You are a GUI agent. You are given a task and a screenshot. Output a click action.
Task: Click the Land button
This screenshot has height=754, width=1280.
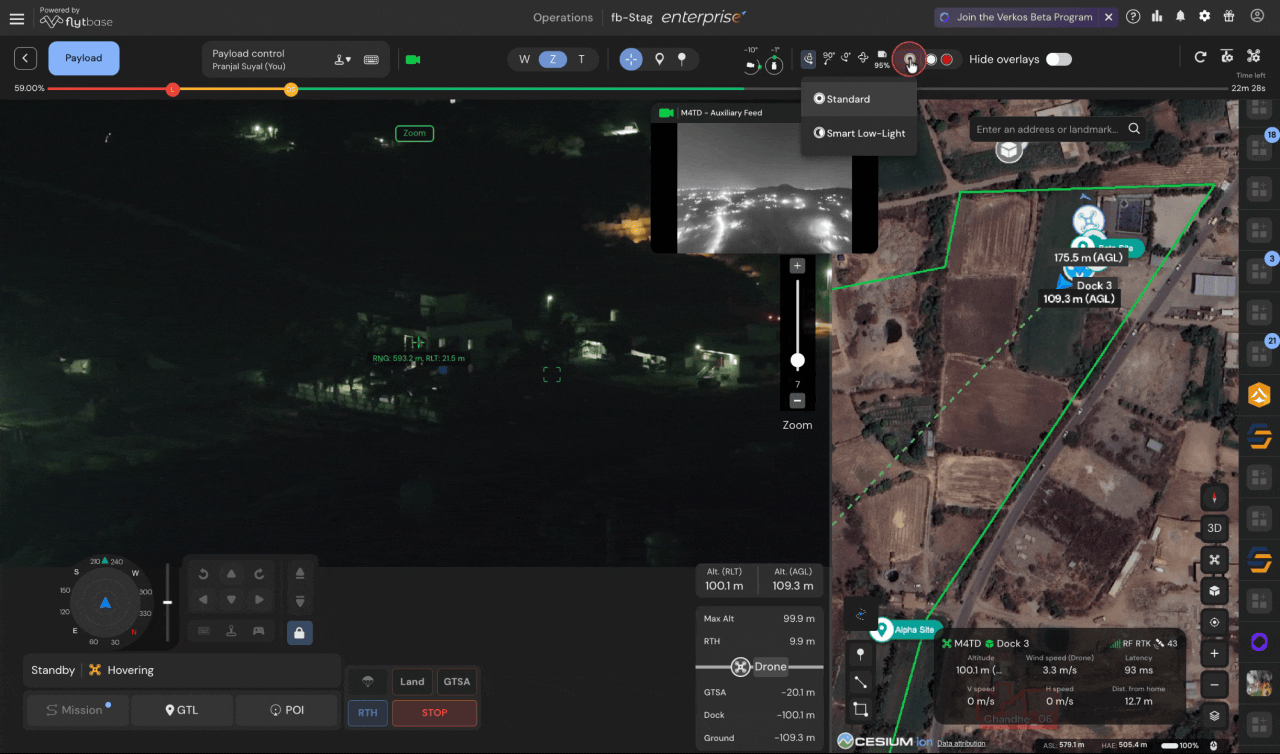(x=412, y=682)
